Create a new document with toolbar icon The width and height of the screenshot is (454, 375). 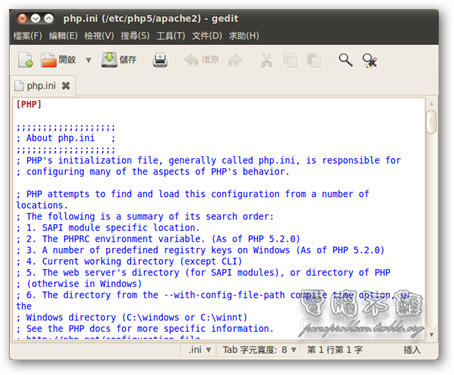(26, 60)
